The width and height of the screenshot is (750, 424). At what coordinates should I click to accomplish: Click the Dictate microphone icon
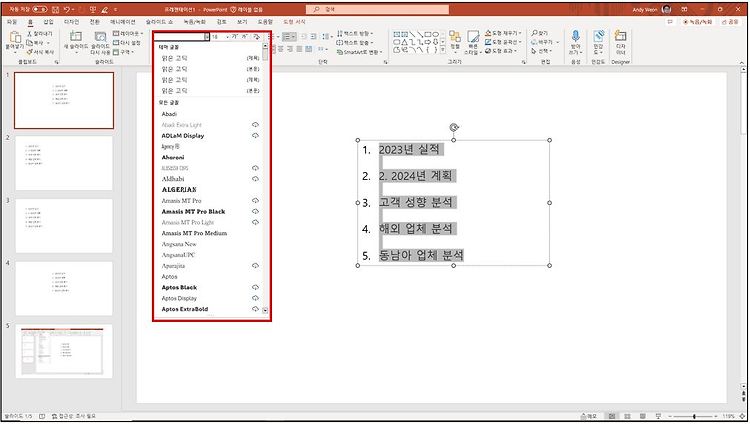[575, 37]
